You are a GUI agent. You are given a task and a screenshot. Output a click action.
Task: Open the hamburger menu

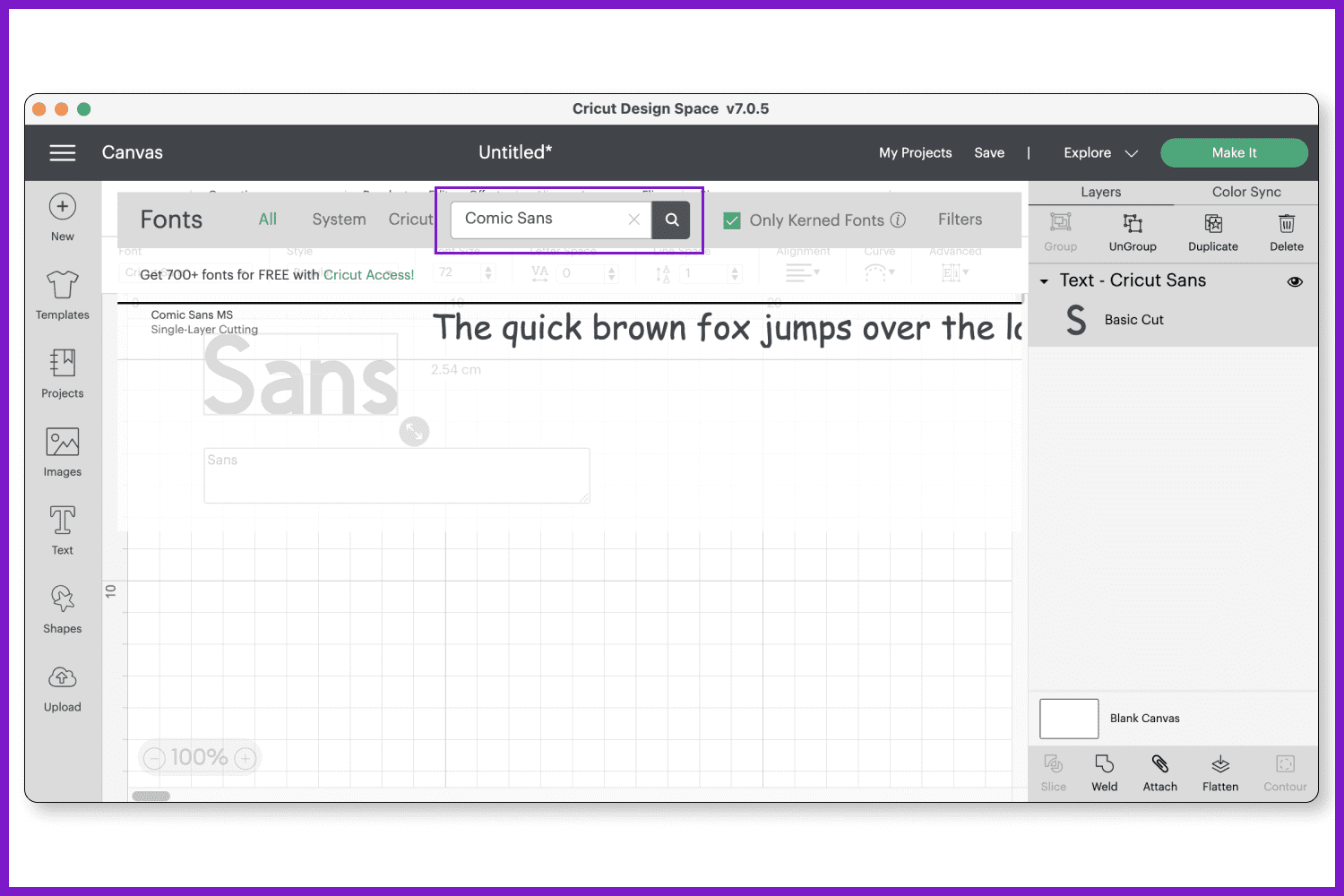[62, 153]
